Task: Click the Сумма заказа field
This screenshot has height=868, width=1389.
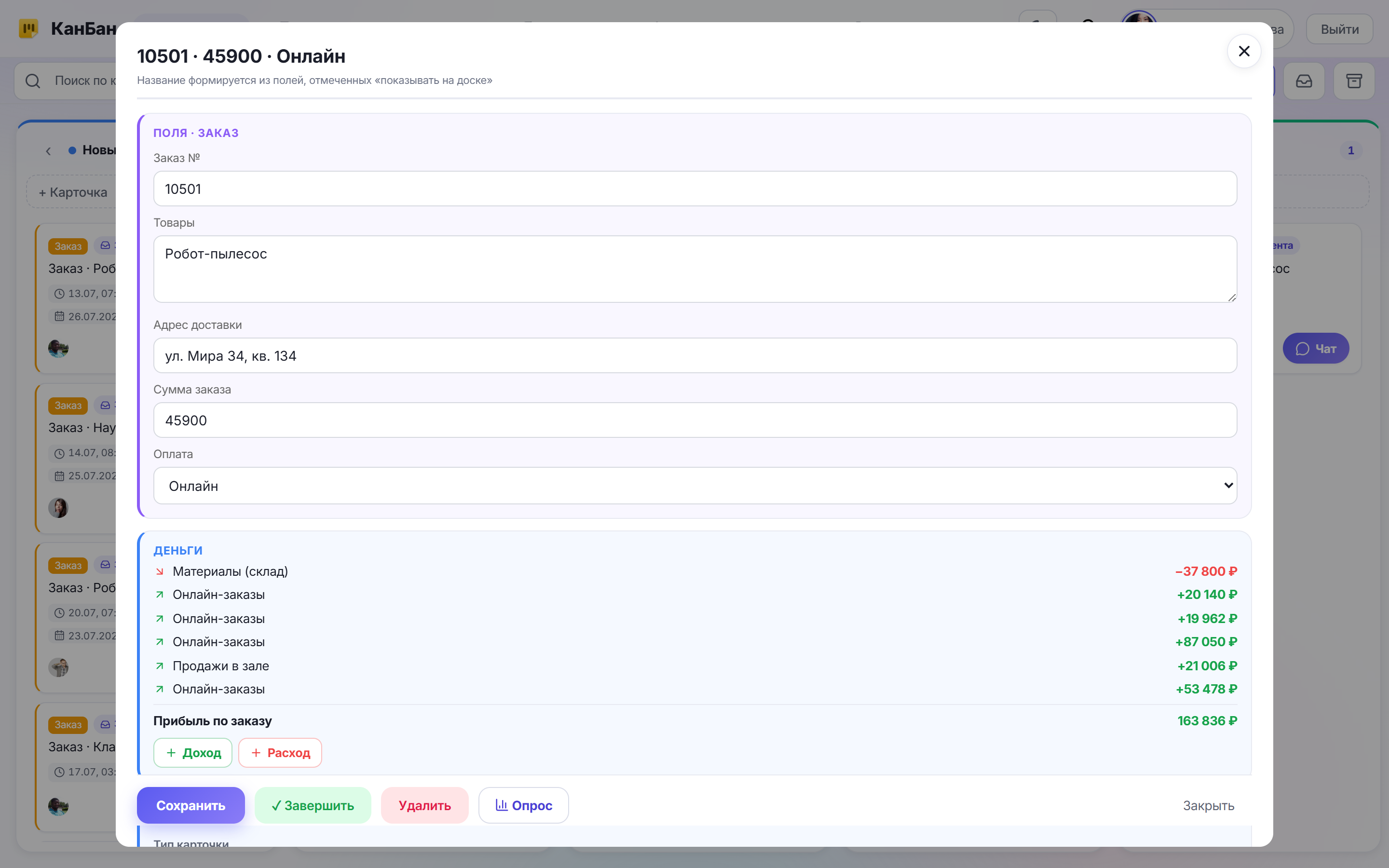Action: tap(694, 420)
